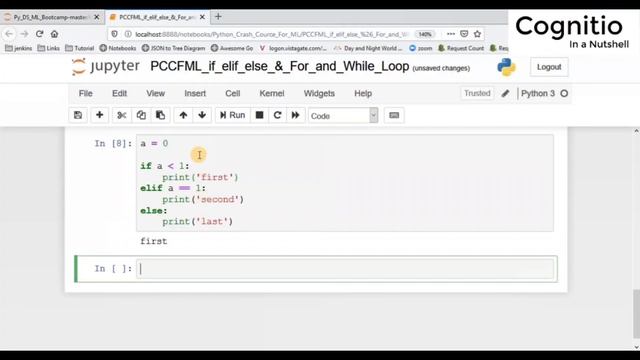640x360 pixels.
Task: Open the Links bookmark folder
Action: [49, 48]
